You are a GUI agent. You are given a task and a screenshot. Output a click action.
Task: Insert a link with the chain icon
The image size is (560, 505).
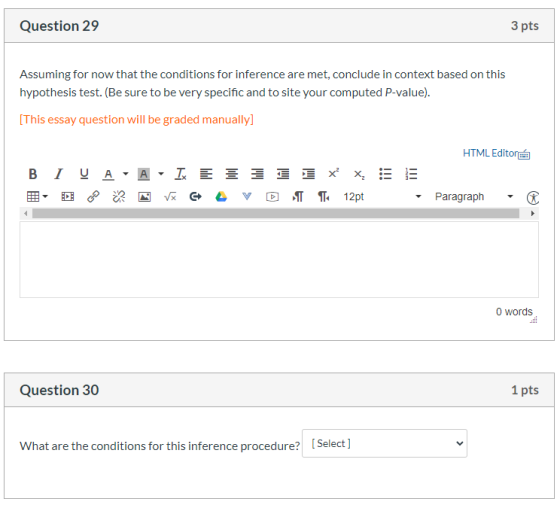click(93, 196)
